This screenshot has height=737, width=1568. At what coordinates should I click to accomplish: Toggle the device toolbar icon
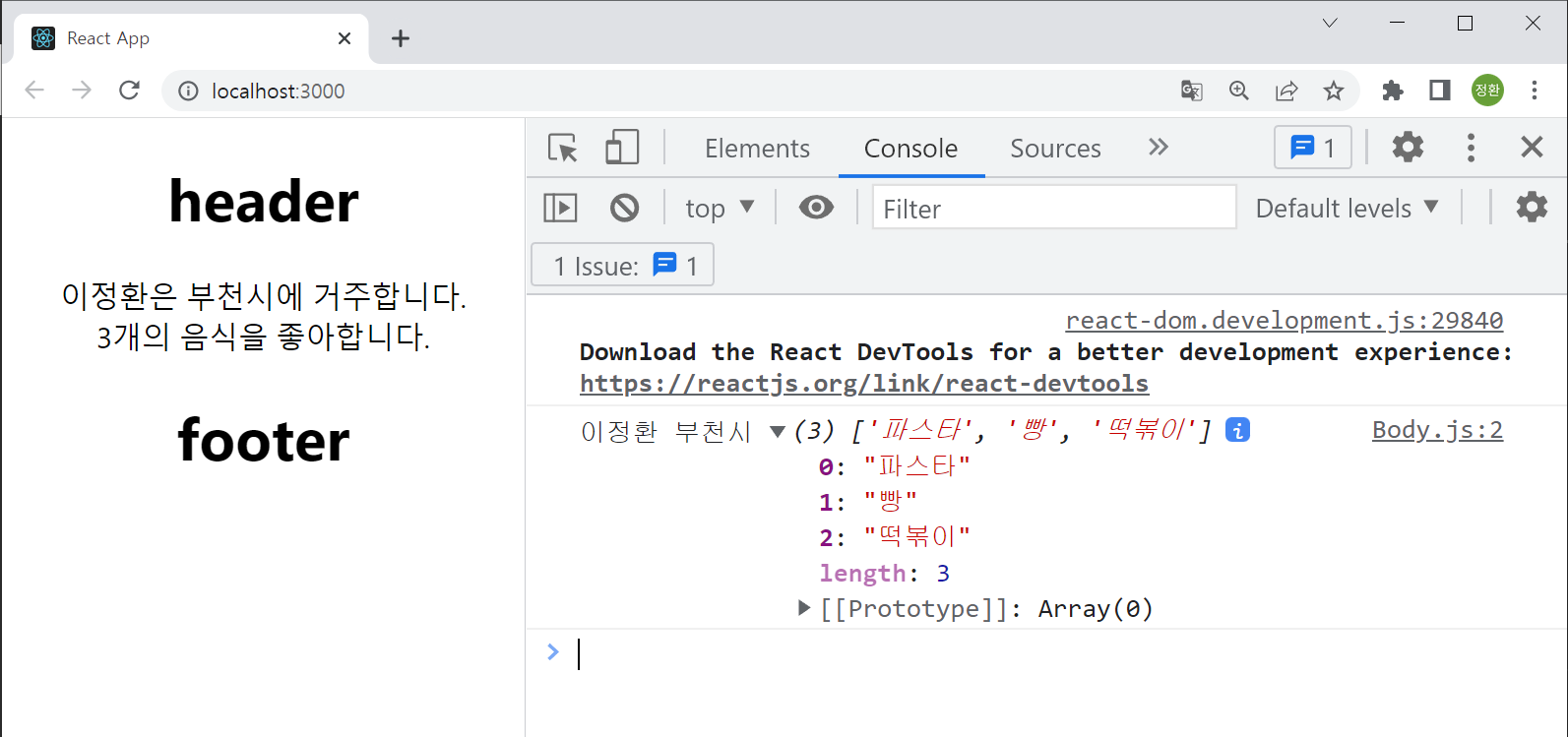coord(622,149)
